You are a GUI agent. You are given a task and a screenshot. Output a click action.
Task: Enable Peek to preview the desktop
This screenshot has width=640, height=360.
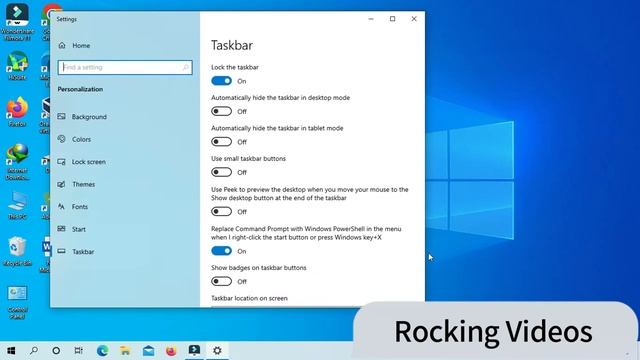[x=222, y=211]
